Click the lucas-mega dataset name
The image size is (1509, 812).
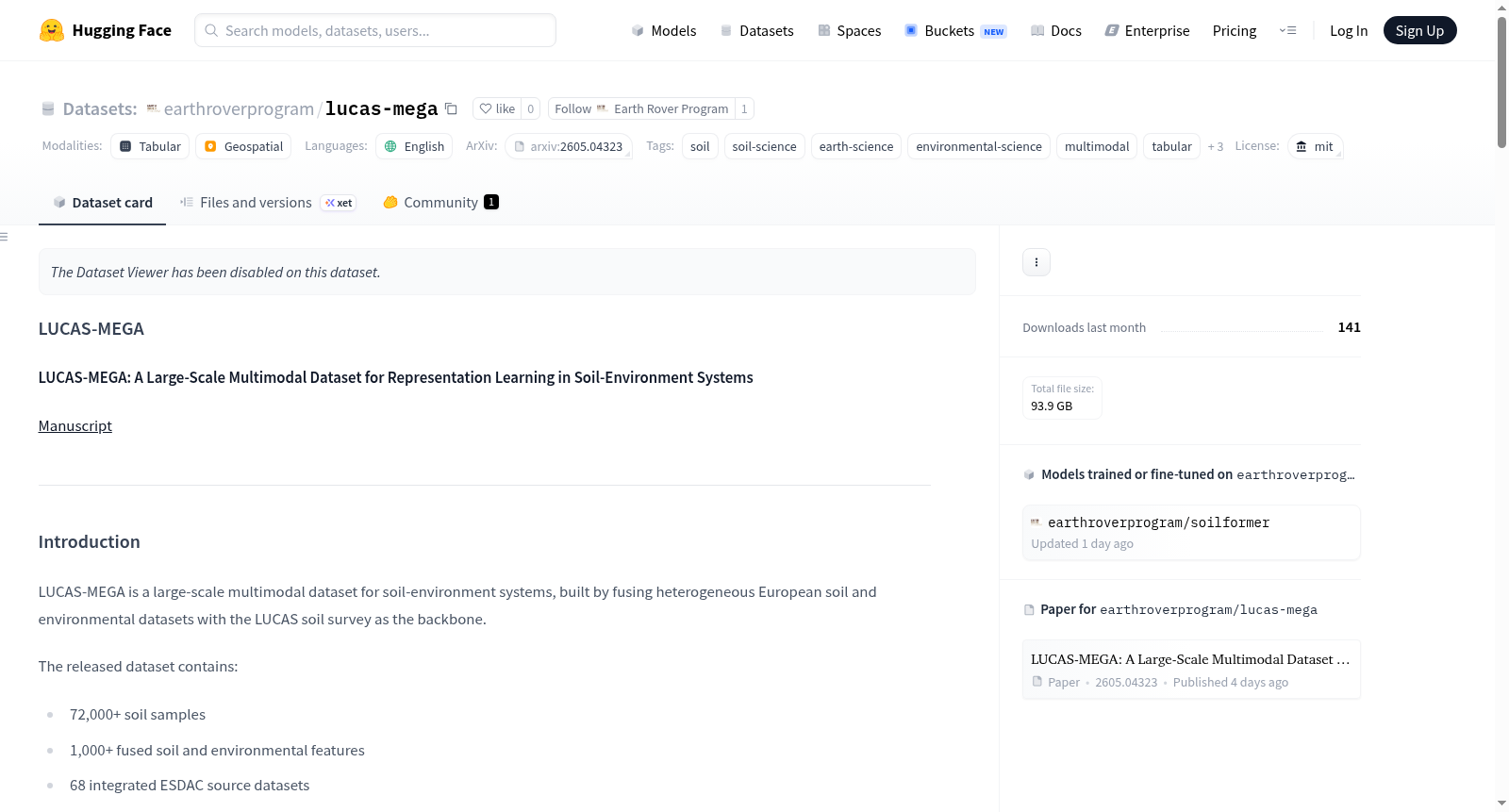click(x=381, y=108)
